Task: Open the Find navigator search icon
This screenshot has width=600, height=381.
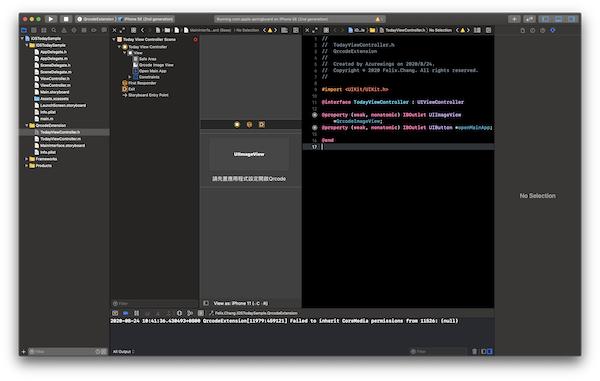Action: click(54, 30)
